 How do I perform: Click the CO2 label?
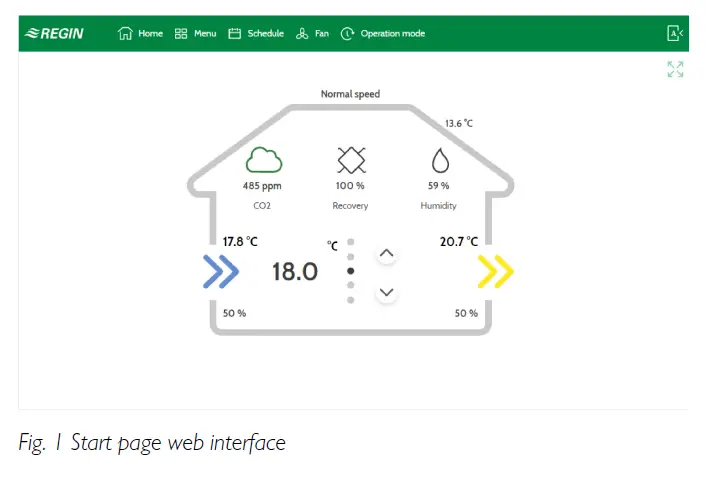point(262,206)
